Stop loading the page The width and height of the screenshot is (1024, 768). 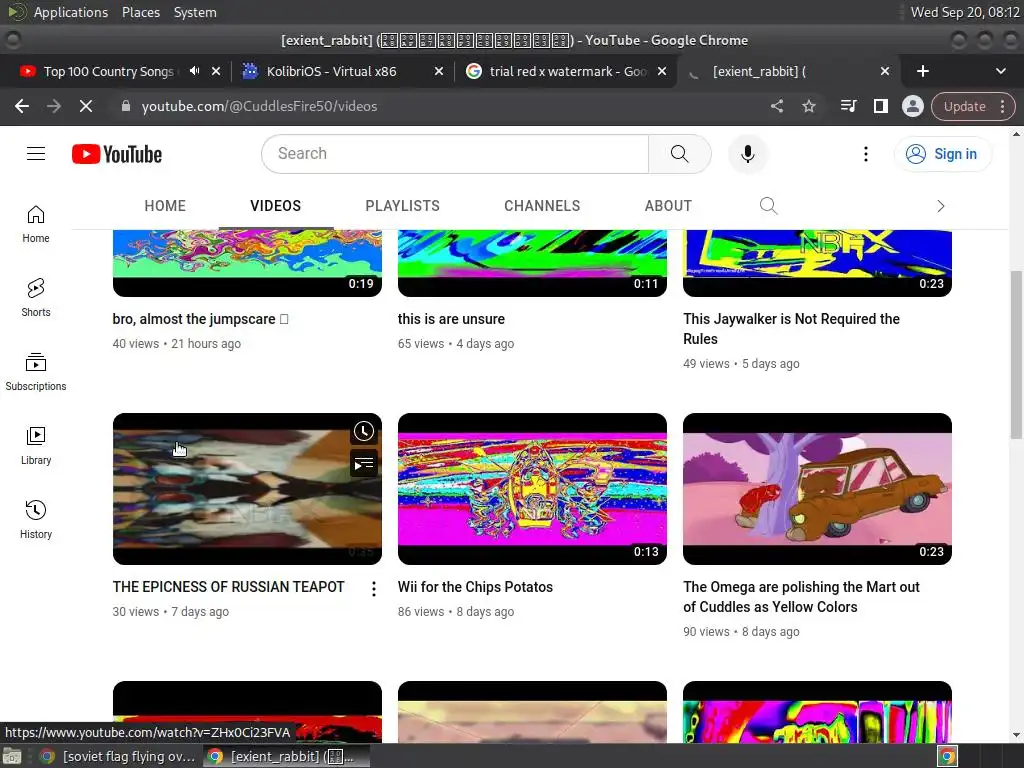coord(86,106)
